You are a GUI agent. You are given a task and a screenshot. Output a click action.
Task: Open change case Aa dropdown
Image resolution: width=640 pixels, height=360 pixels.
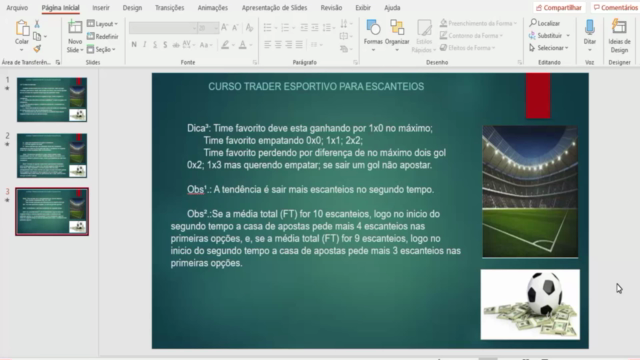[206, 45]
